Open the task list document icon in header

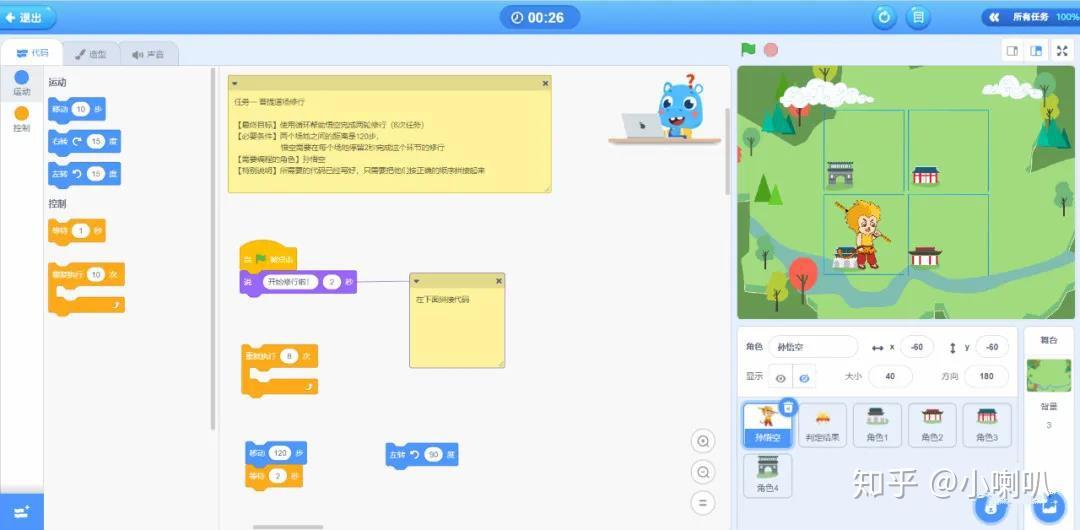pyautogui.click(x=917, y=17)
